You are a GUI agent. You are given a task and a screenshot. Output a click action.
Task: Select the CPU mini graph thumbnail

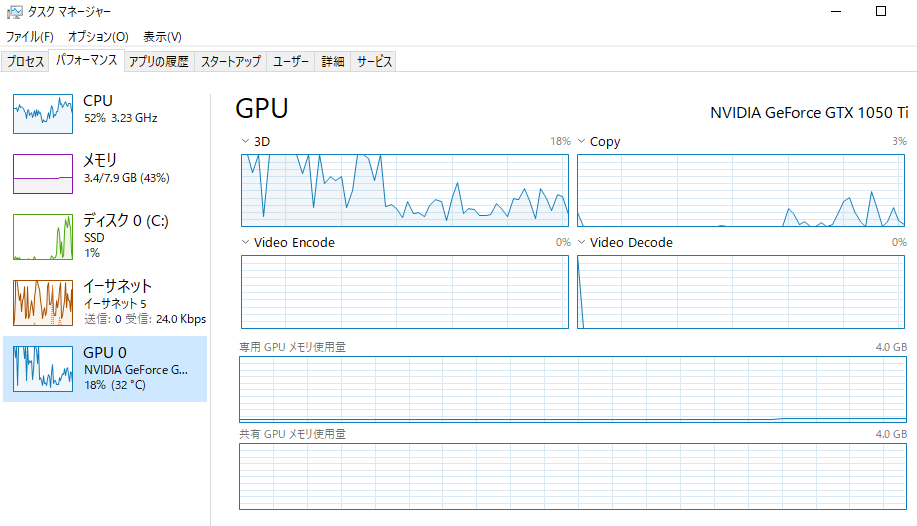[43, 113]
